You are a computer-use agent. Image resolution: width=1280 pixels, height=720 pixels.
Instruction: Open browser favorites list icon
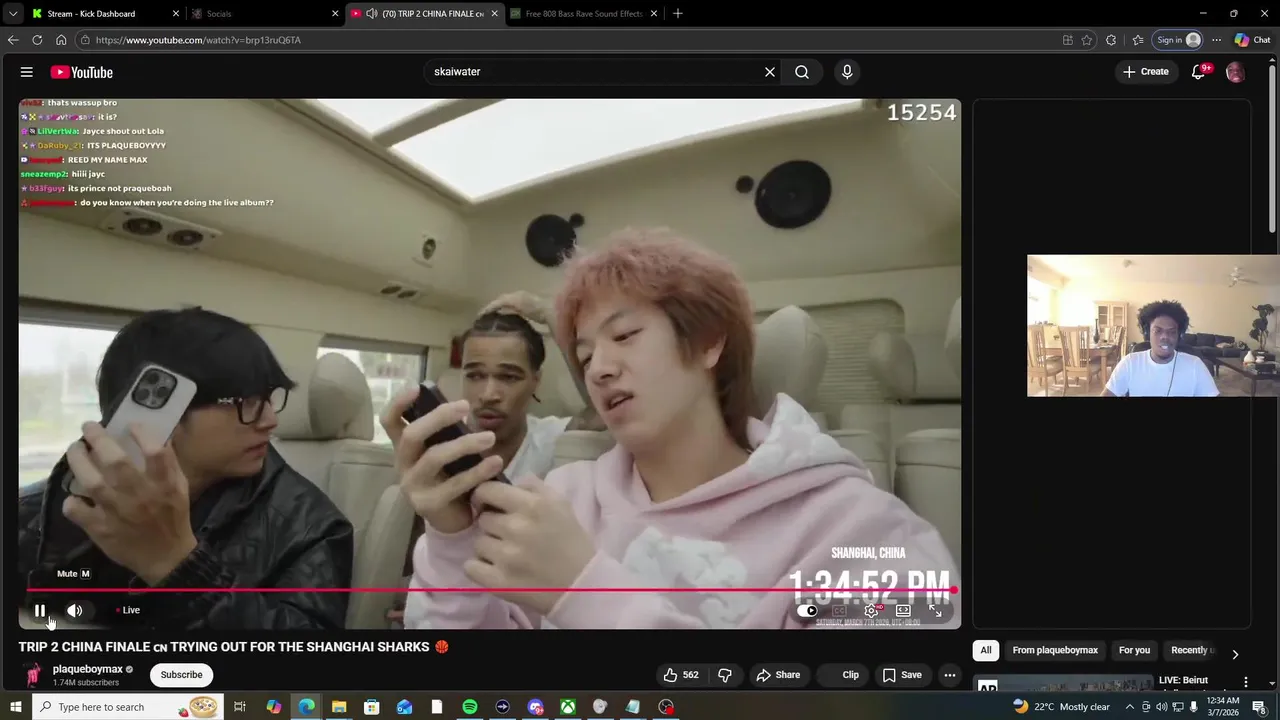click(1138, 40)
